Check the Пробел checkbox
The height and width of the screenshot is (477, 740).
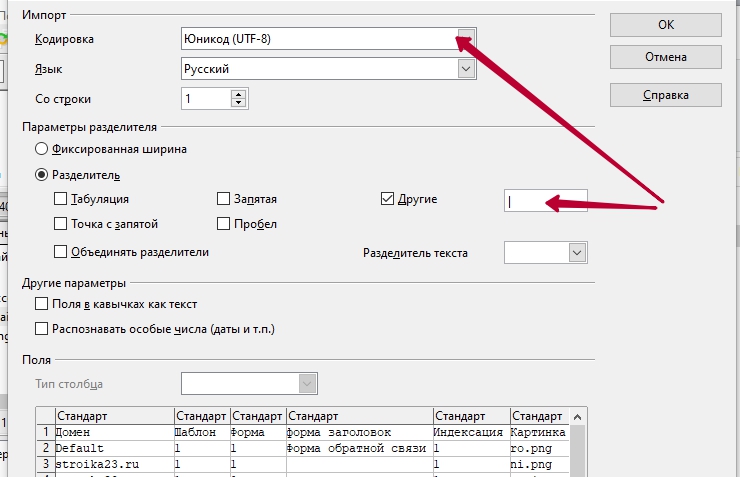tap(224, 224)
